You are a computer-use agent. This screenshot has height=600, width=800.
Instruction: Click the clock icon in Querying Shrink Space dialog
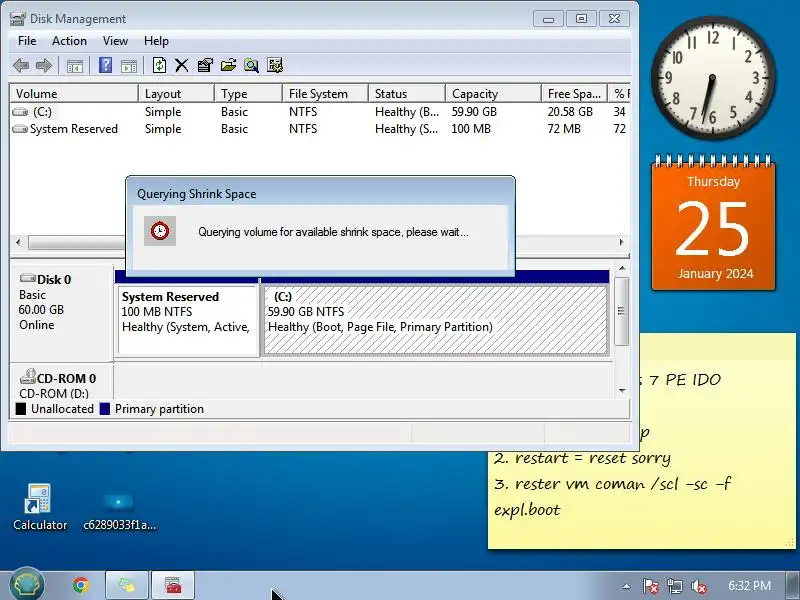tap(160, 231)
